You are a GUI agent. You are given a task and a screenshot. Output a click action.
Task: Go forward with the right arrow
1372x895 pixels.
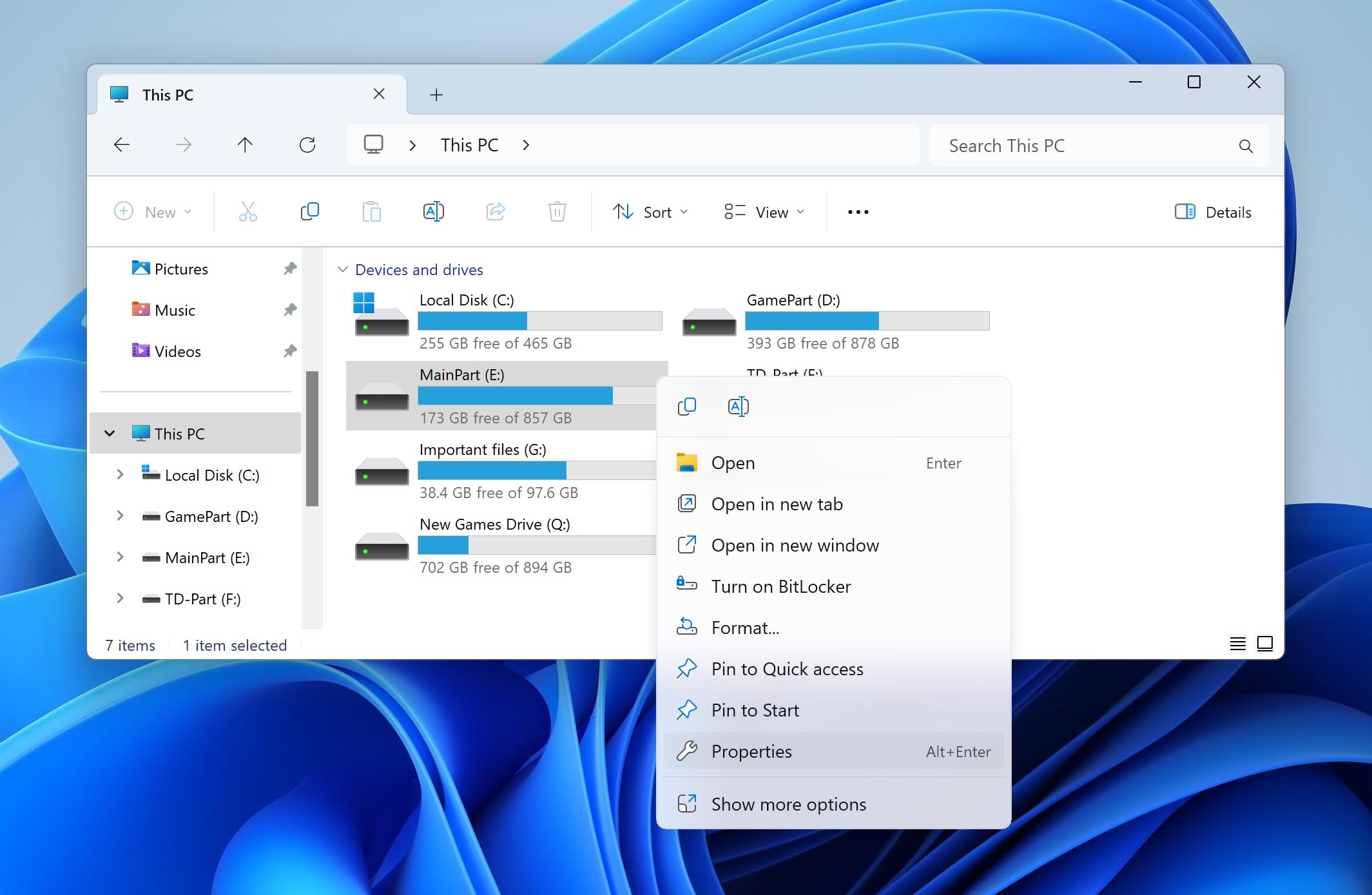[x=184, y=145]
